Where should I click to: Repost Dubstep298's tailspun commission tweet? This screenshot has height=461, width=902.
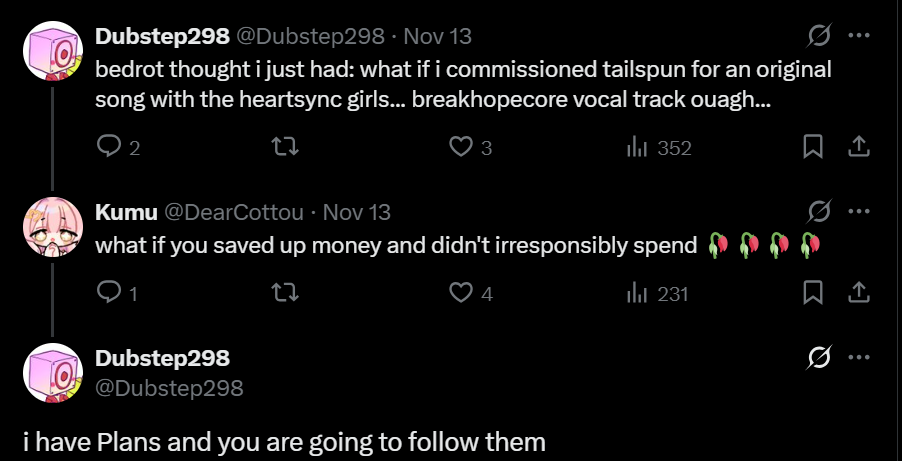tap(283, 147)
